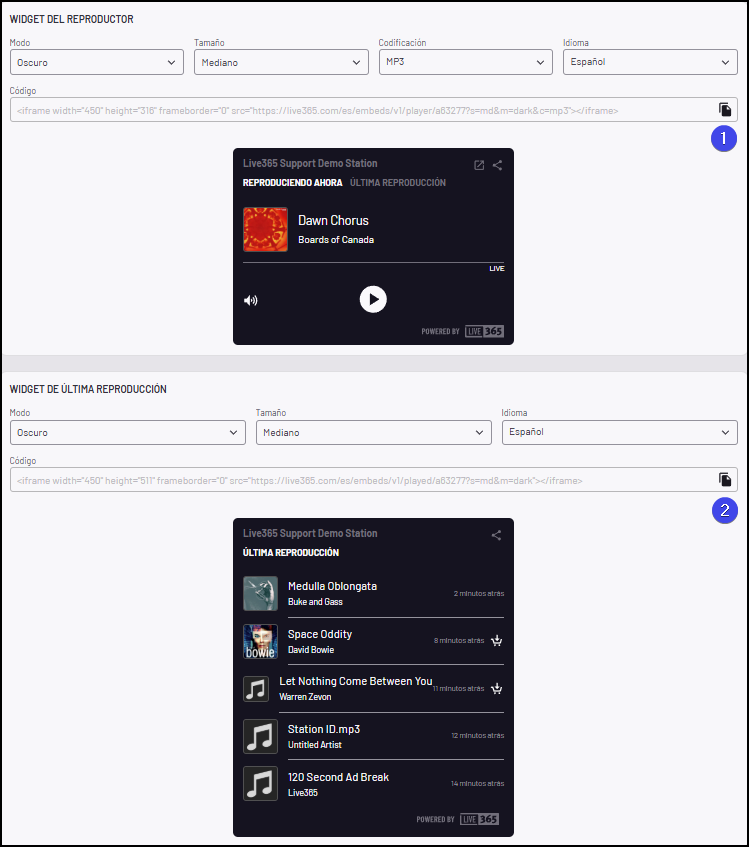Click the Station ID.mp3 track title
This screenshot has width=749, height=847.
point(324,729)
